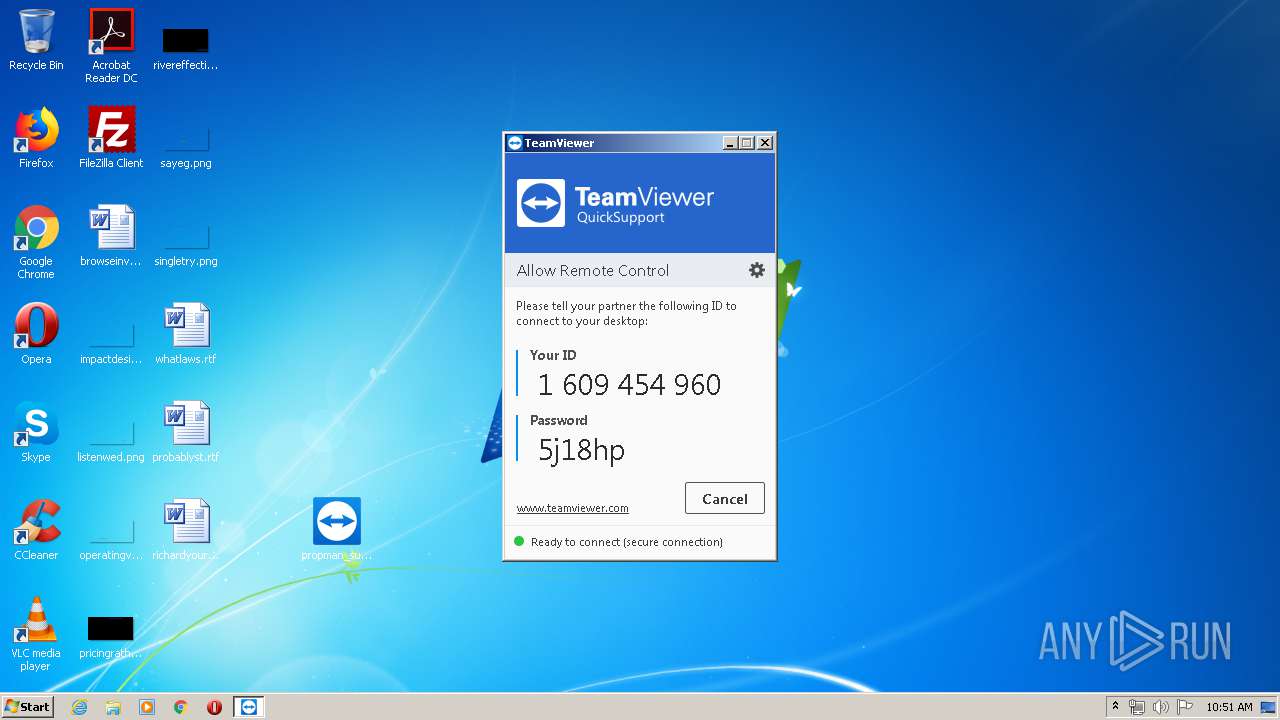Click the TeamViewer logo in the banner

(x=541, y=203)
